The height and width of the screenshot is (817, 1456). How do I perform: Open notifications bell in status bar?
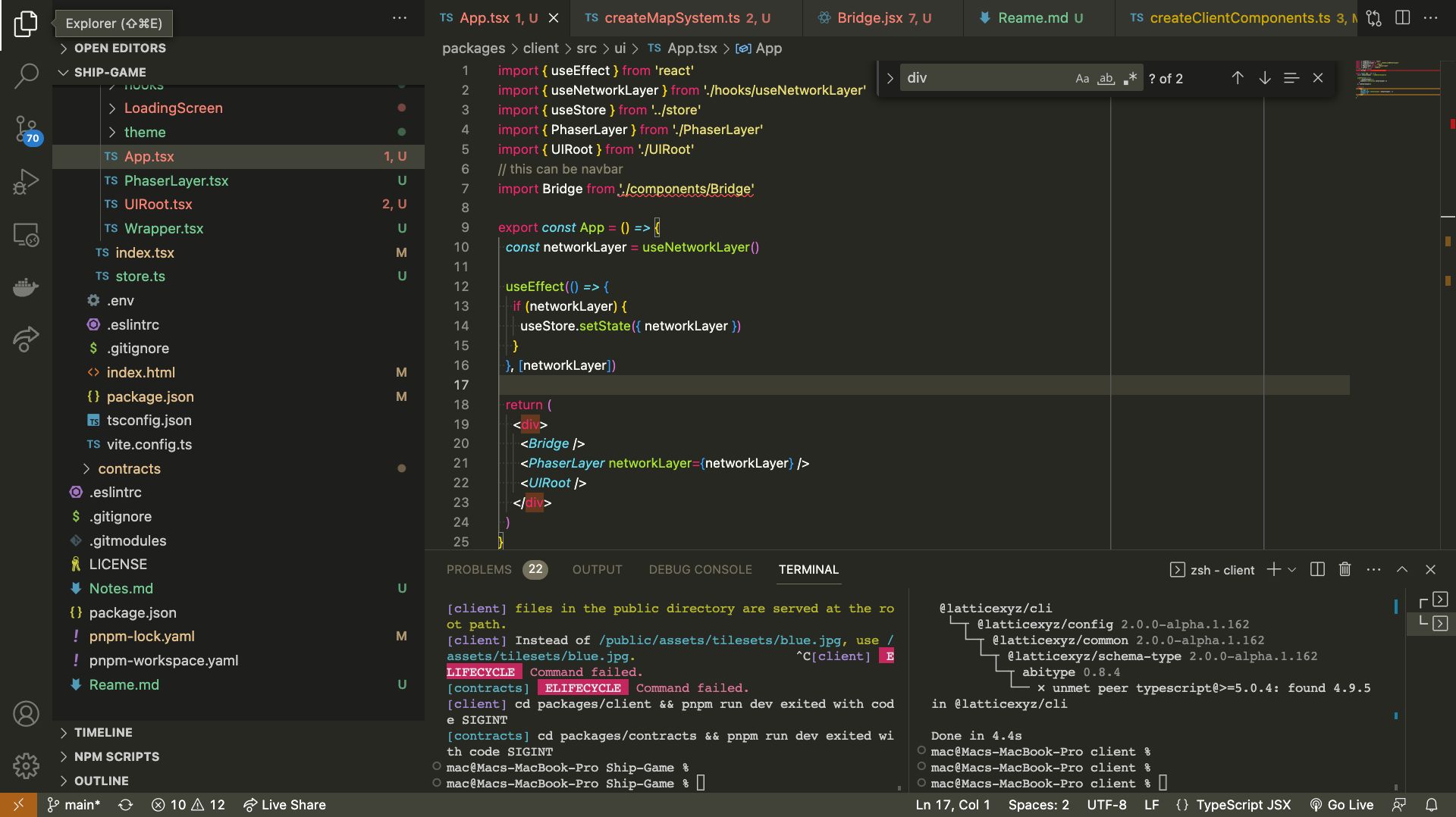coord(1431,805)
